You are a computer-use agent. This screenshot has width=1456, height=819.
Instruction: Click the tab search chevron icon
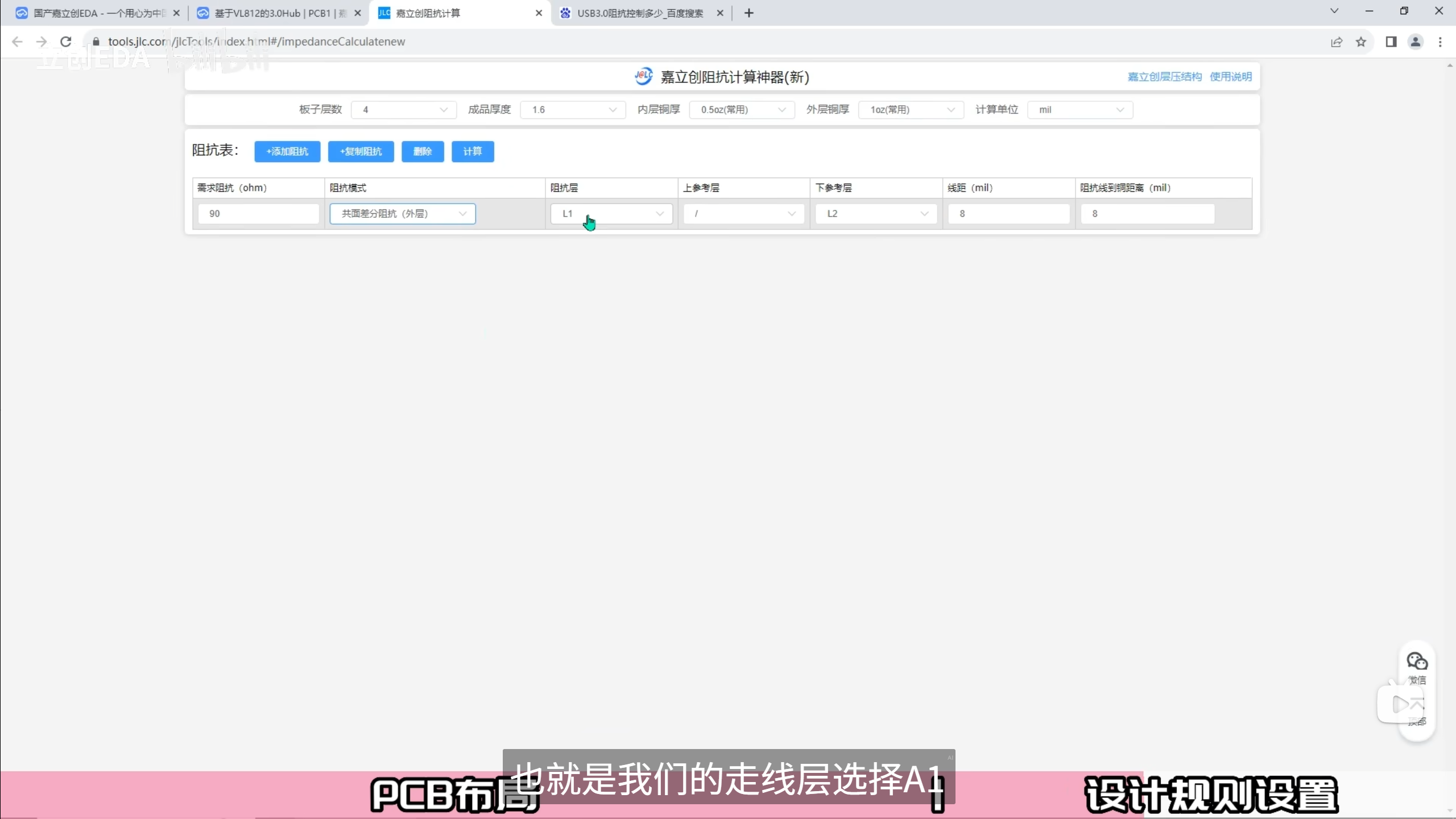tap(1334, 11)
